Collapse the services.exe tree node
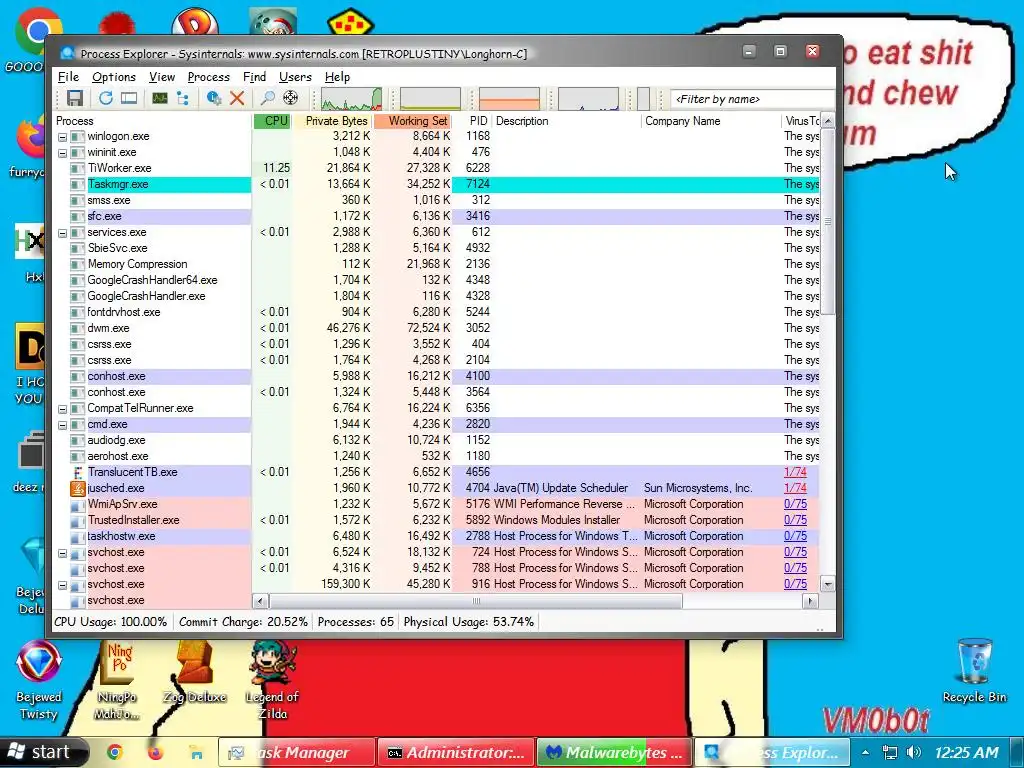The image size is (1024, 768). [63, 233]
